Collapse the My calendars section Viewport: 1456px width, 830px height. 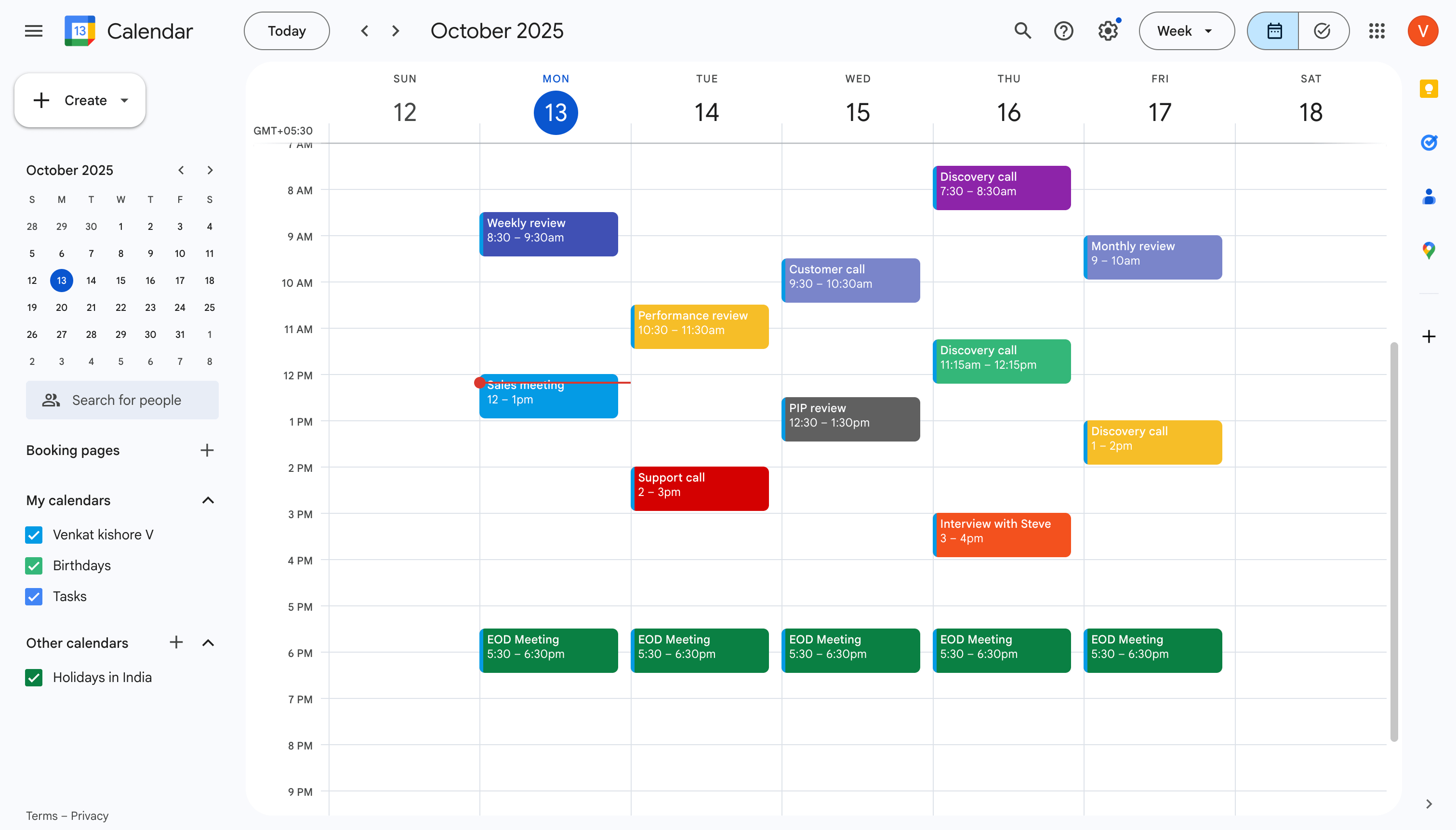pos(207,500)
